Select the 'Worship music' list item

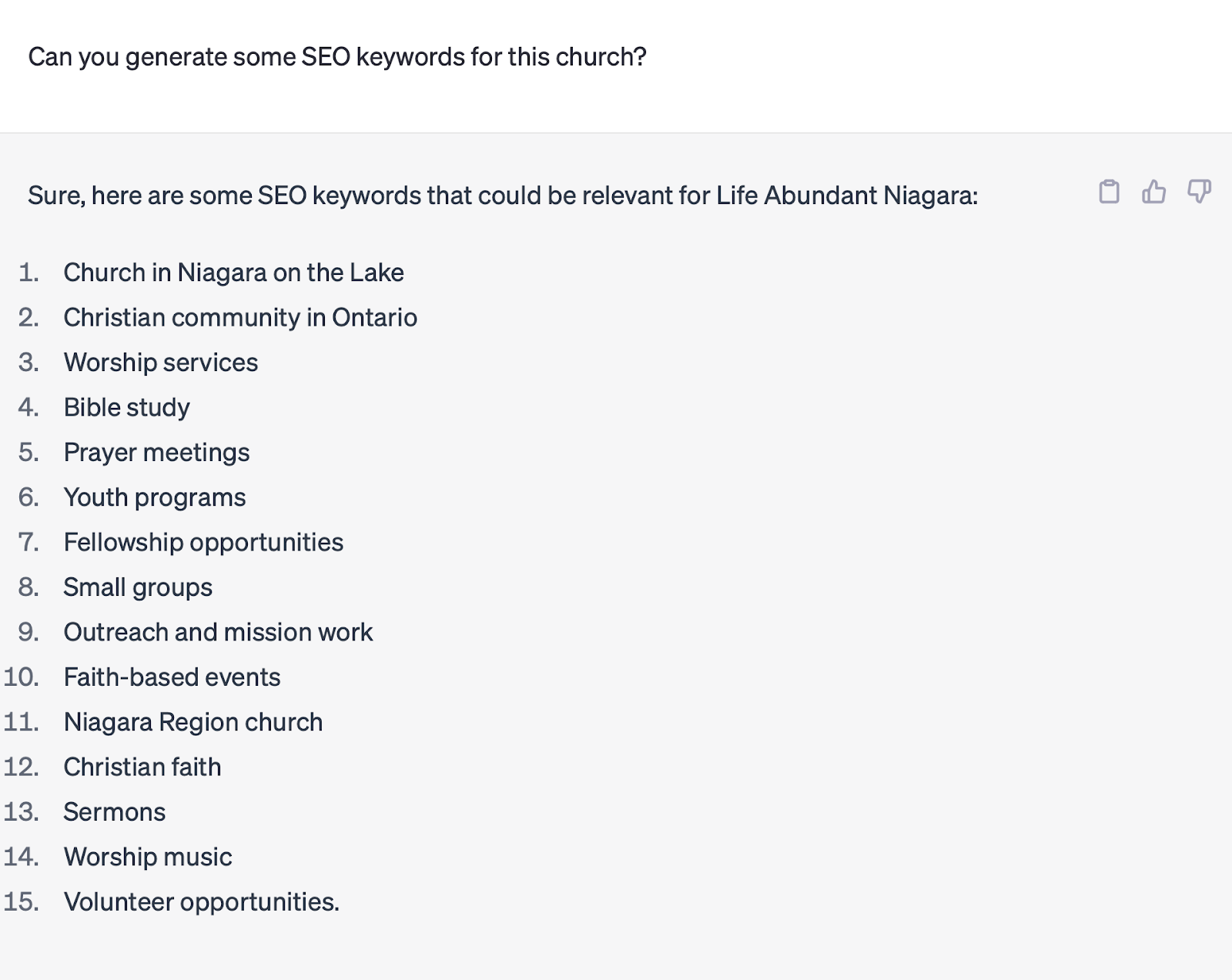(148, 857)
